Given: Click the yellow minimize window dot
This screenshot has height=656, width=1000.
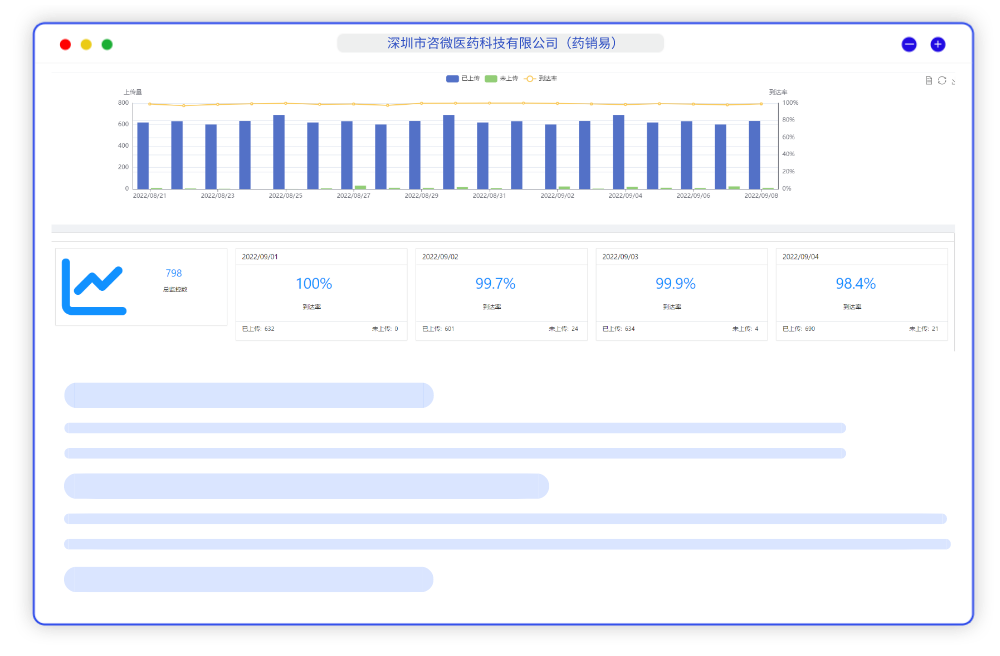Looking at the screenshot, I should pyautogui.click(x=86, y=44).
